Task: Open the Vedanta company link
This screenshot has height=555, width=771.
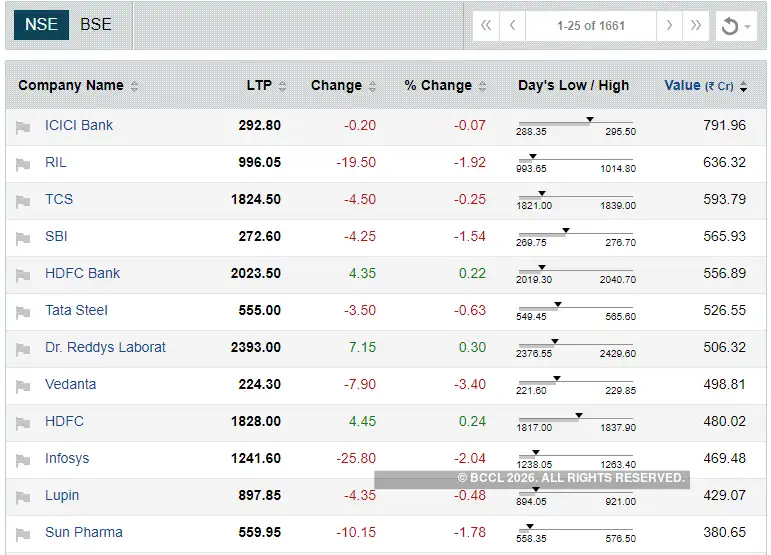Action: tap(70, 384)
